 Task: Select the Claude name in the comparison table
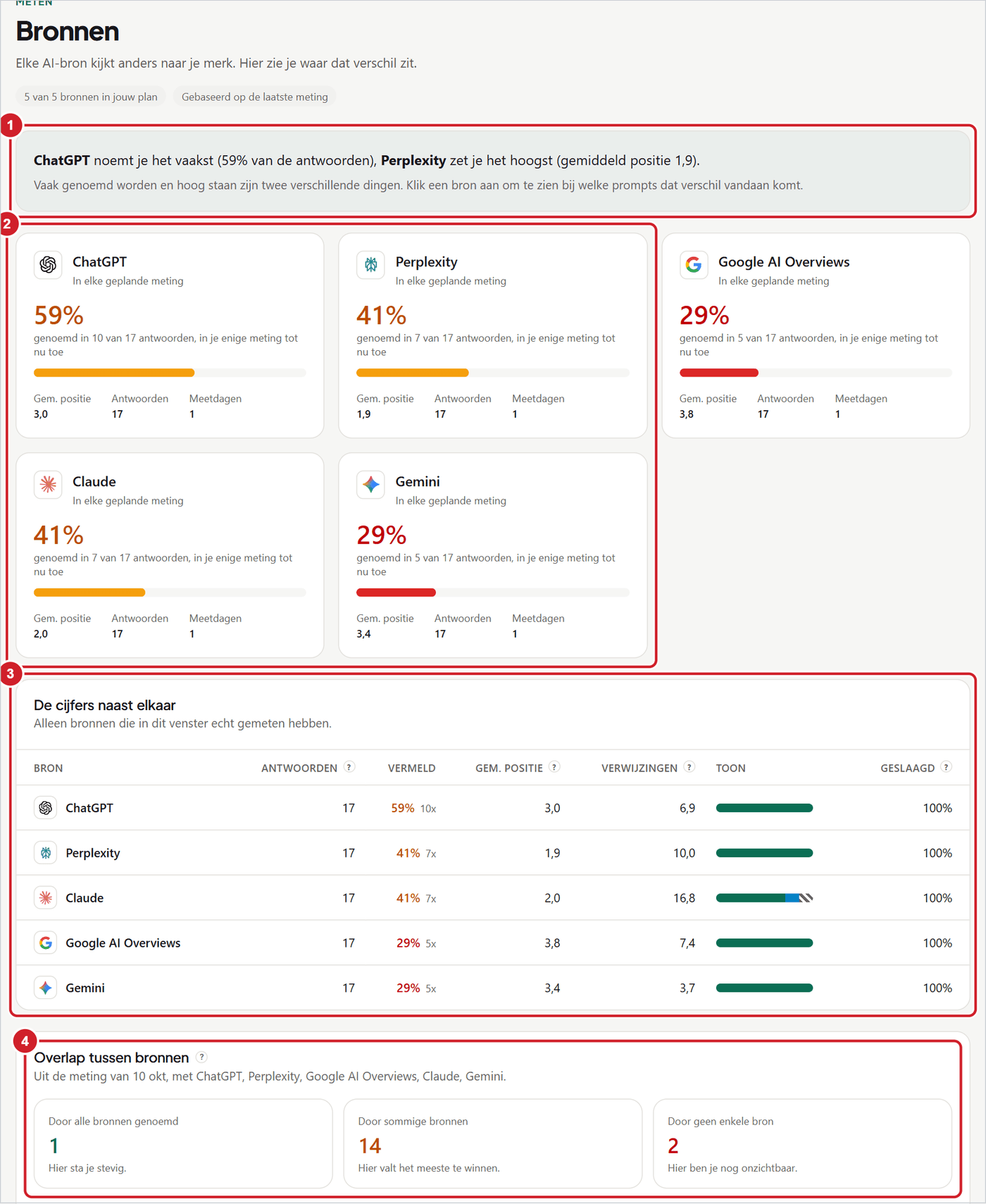tap(85, 898)
